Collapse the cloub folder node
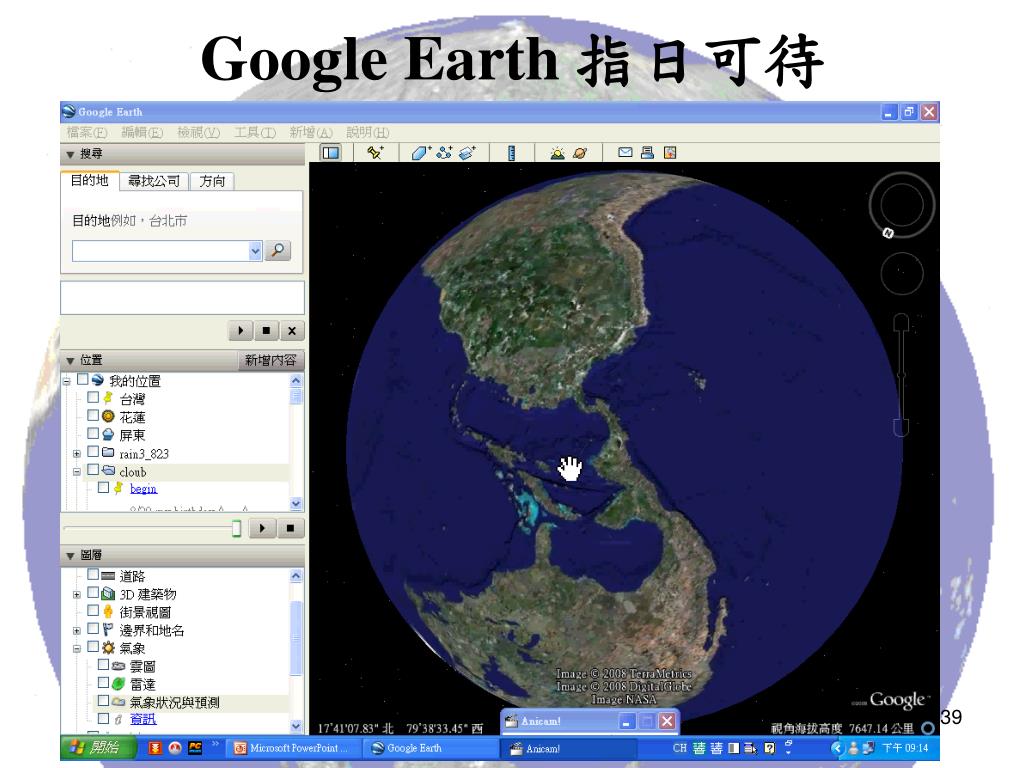 point(76,472)
